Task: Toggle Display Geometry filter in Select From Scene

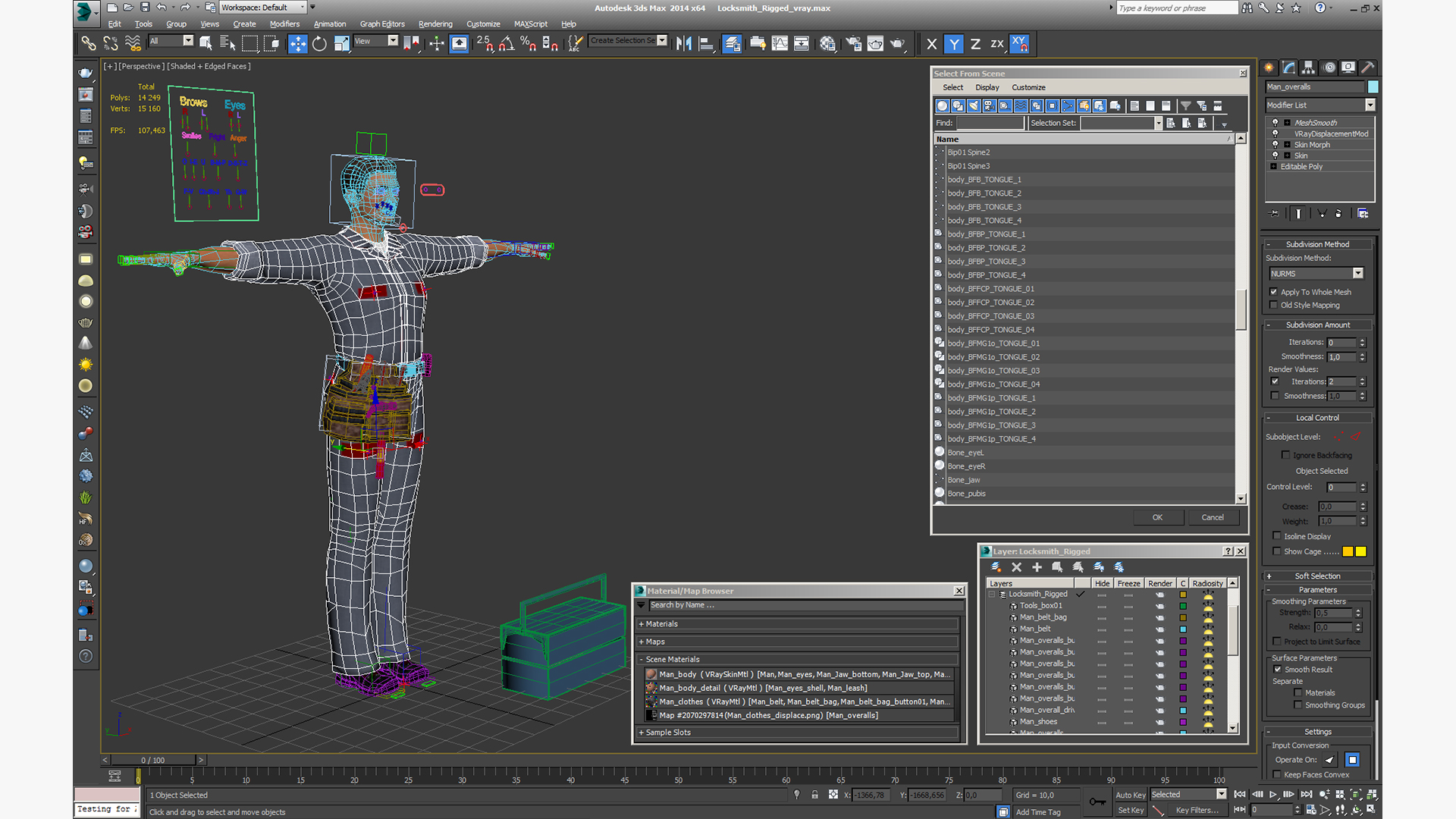Action: point(943,106)
